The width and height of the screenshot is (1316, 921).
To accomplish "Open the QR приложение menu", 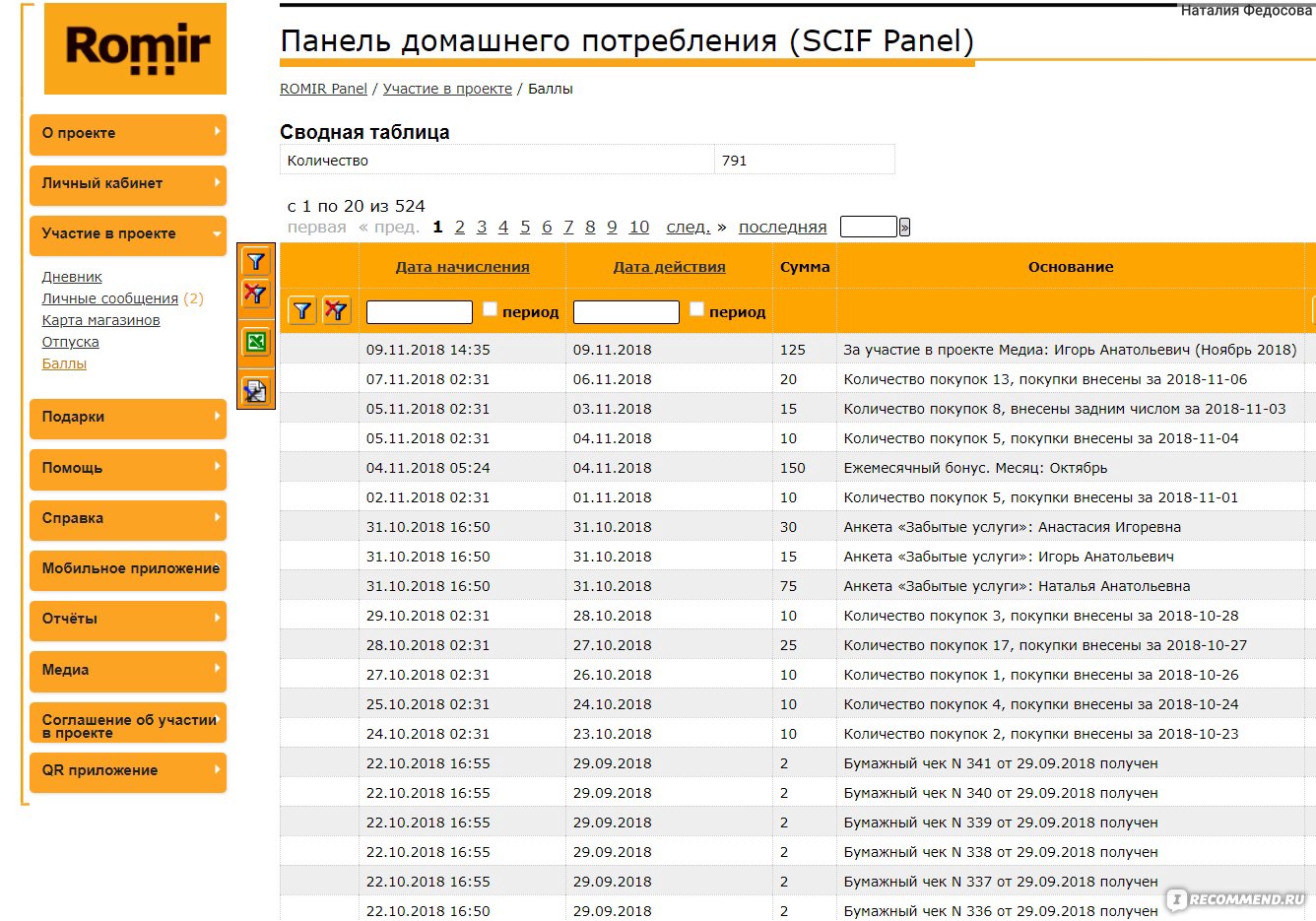I will [128, 770].
